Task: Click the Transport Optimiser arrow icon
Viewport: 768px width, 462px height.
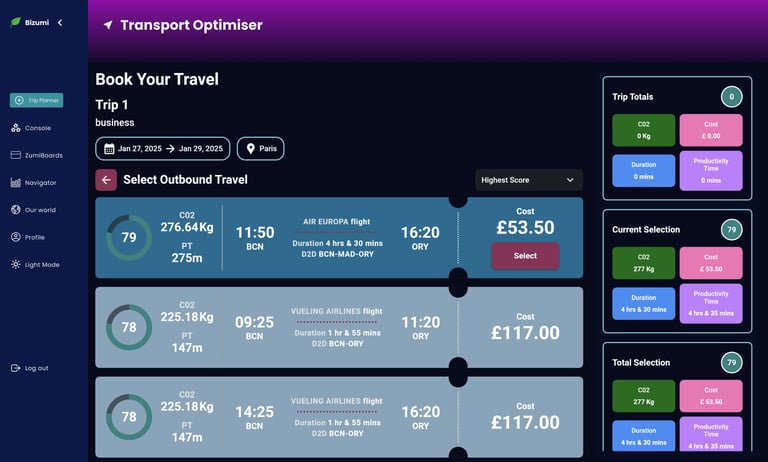Action: pyautogui.click(x=108, y=25)
